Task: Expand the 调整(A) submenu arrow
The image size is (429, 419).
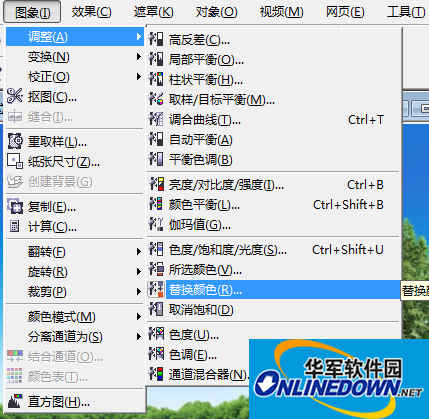Action: (x=139, y=36)
